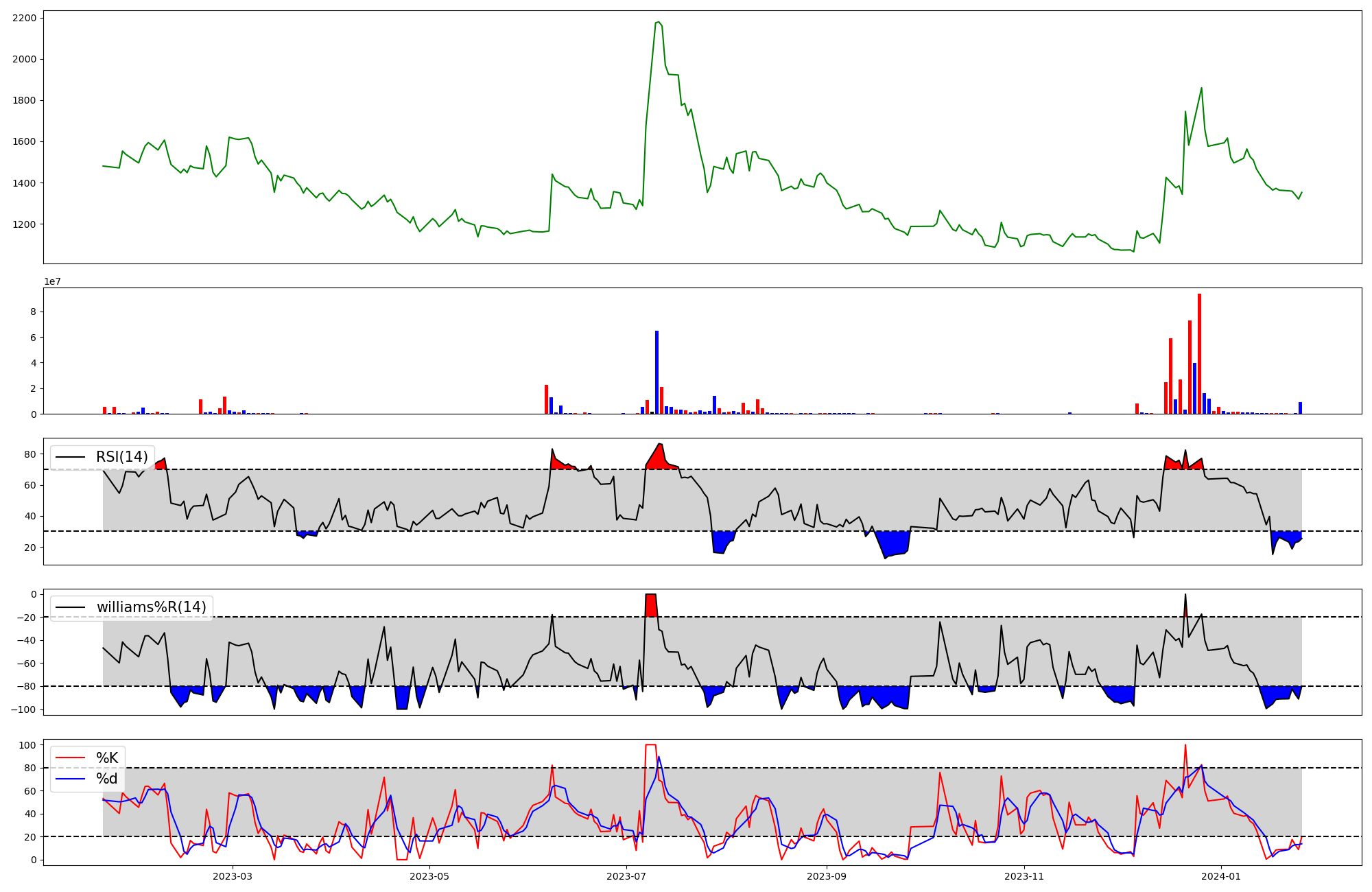Image resolution: width=1372 pixels, height=892 pixels.
Task: Click the RSI(14) legend label
Action: tap(121, 457)
